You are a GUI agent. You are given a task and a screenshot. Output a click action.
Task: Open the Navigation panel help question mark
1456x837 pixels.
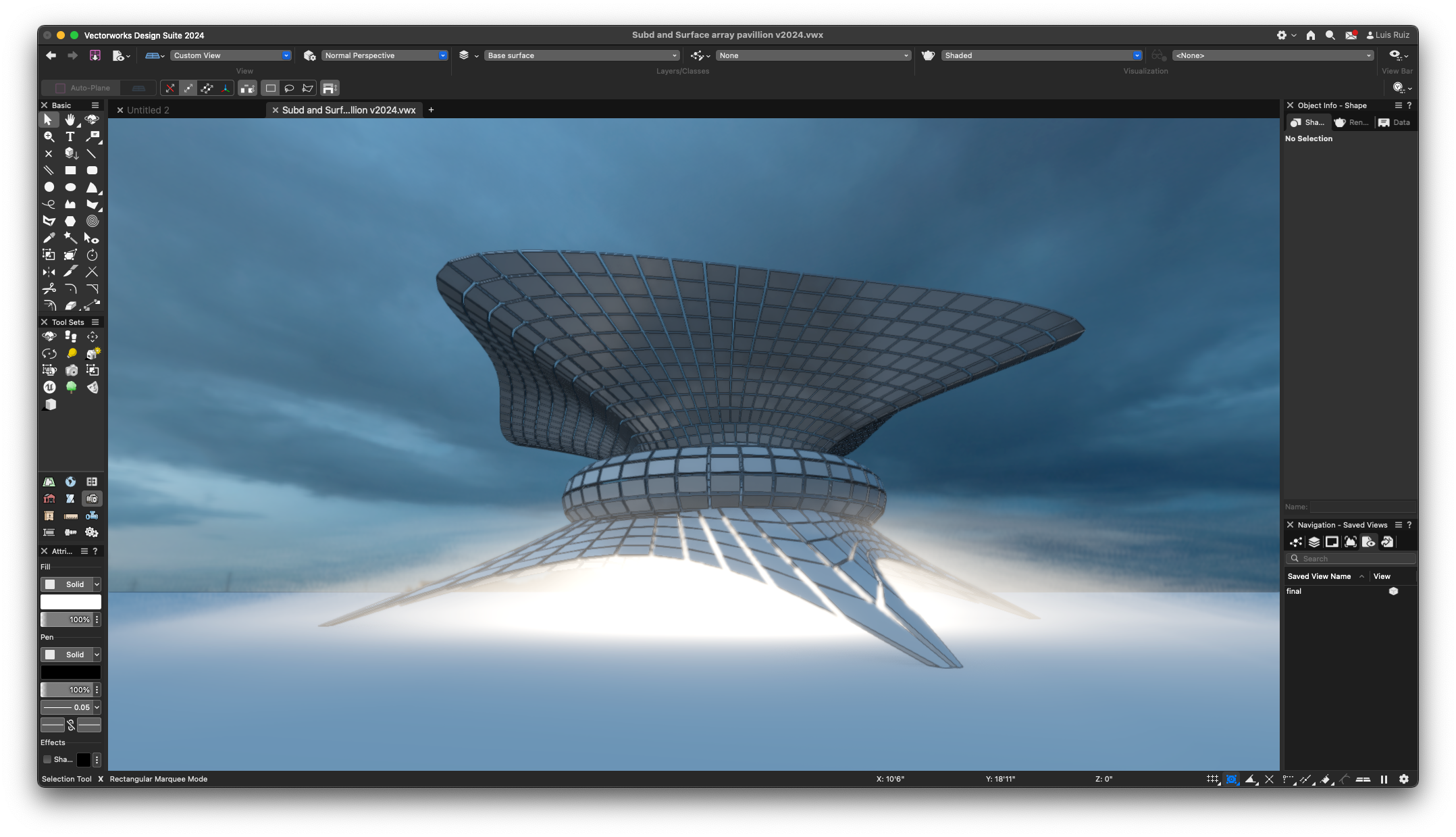(x=1409, y=525)
